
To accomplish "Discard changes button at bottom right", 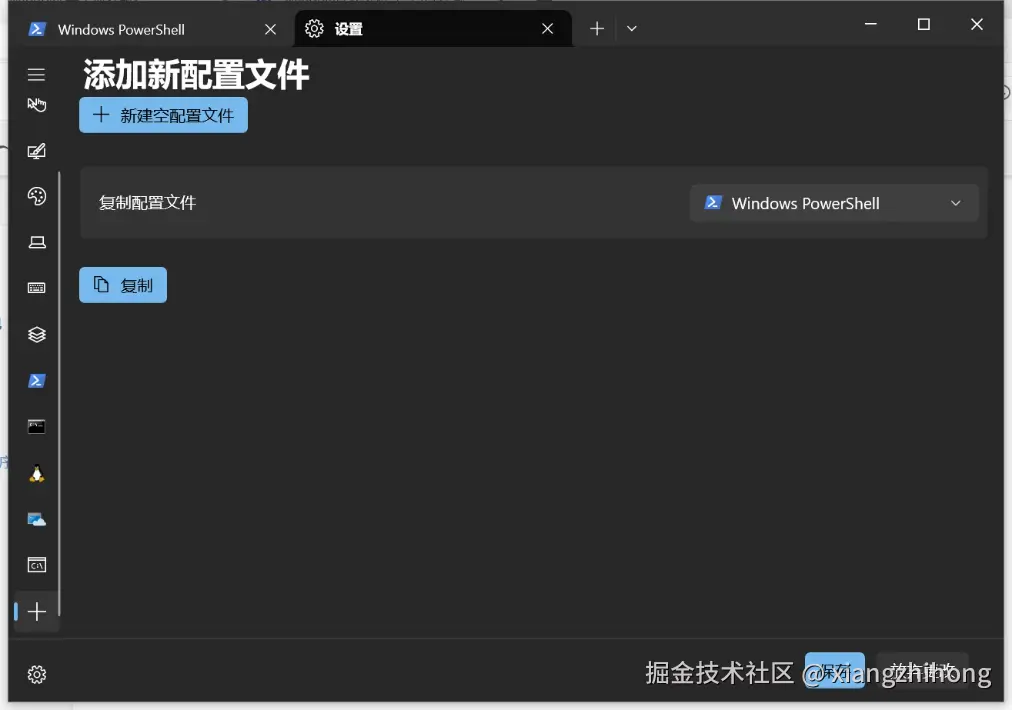I will coord(922,671).
